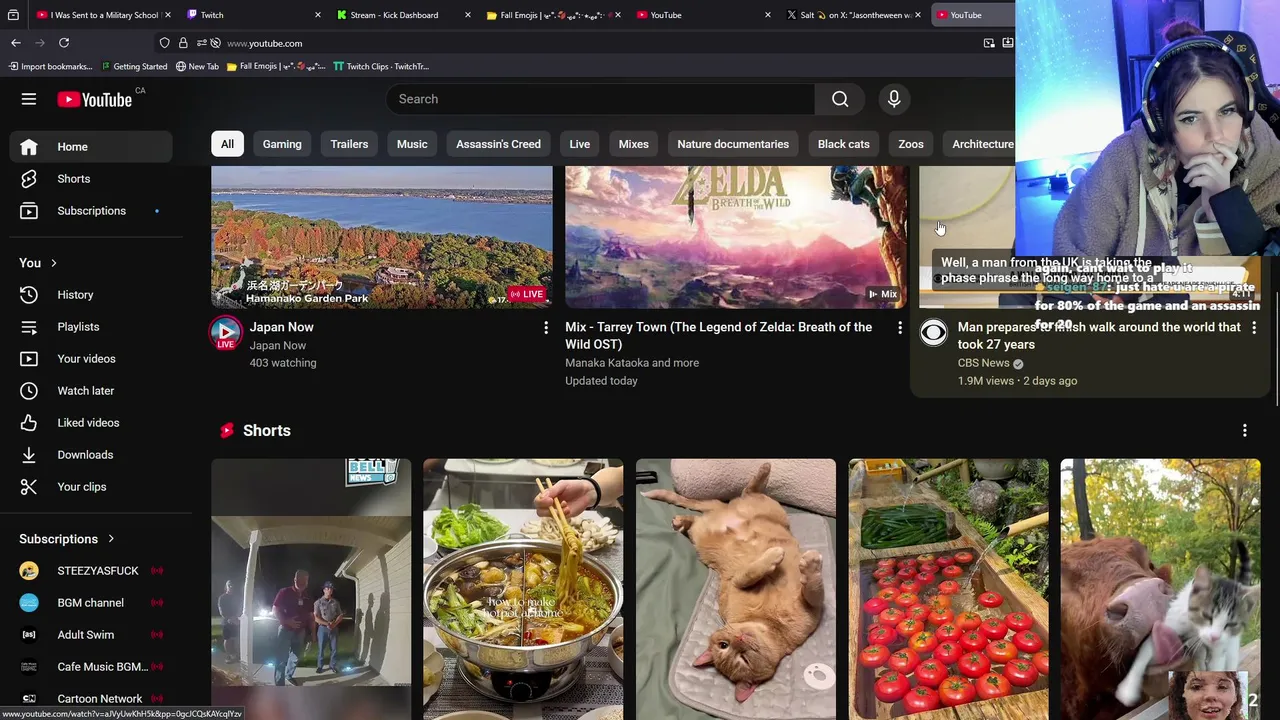Select the Nature documentaries chip
Screen dimensions: 1280x720
click(733, 144)
